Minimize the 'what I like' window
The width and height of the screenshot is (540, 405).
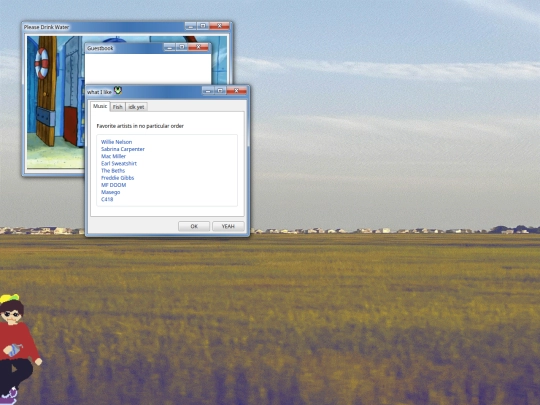coord(208,91)
